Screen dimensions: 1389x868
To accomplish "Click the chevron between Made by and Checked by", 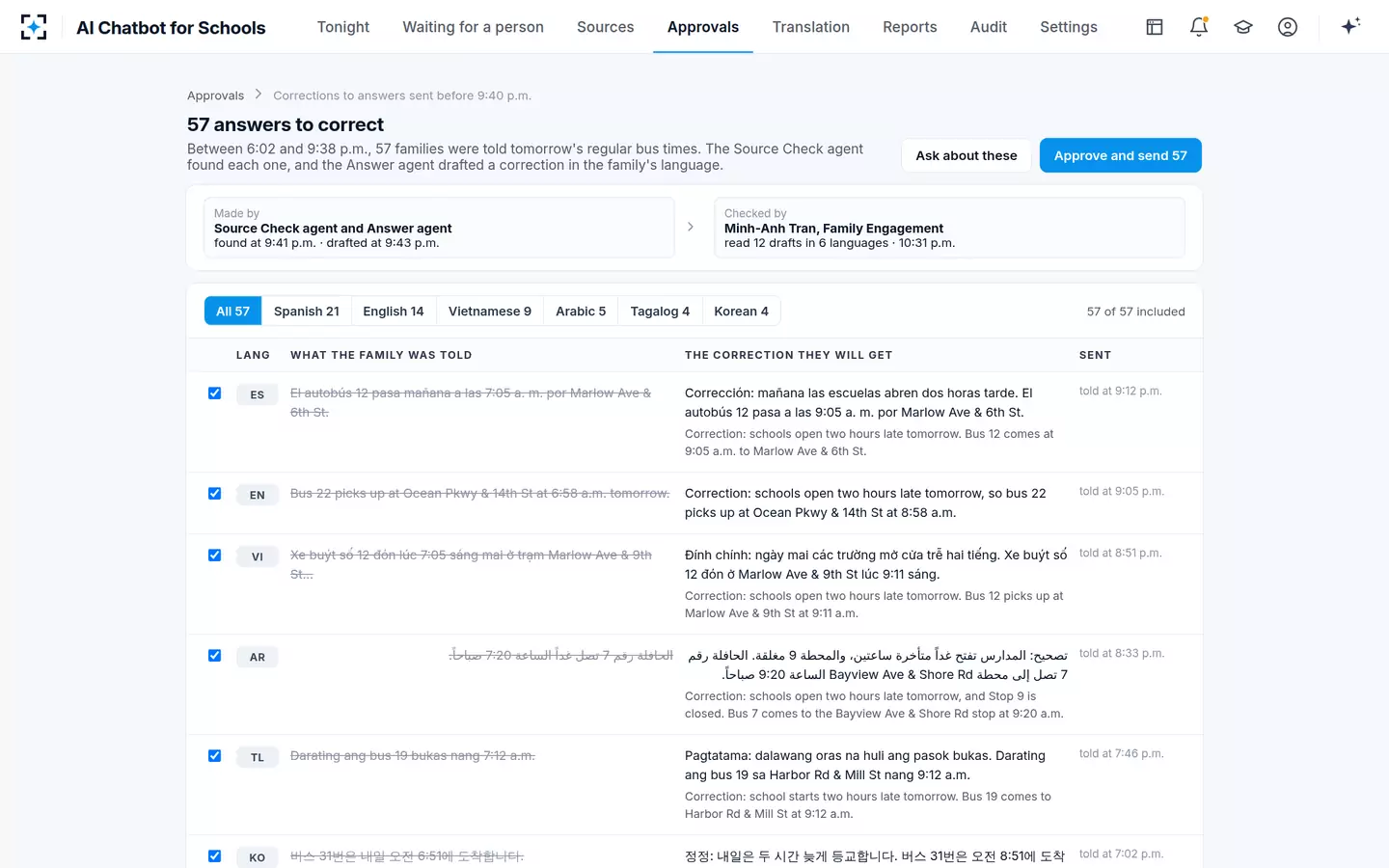I will tap(691, 227).
